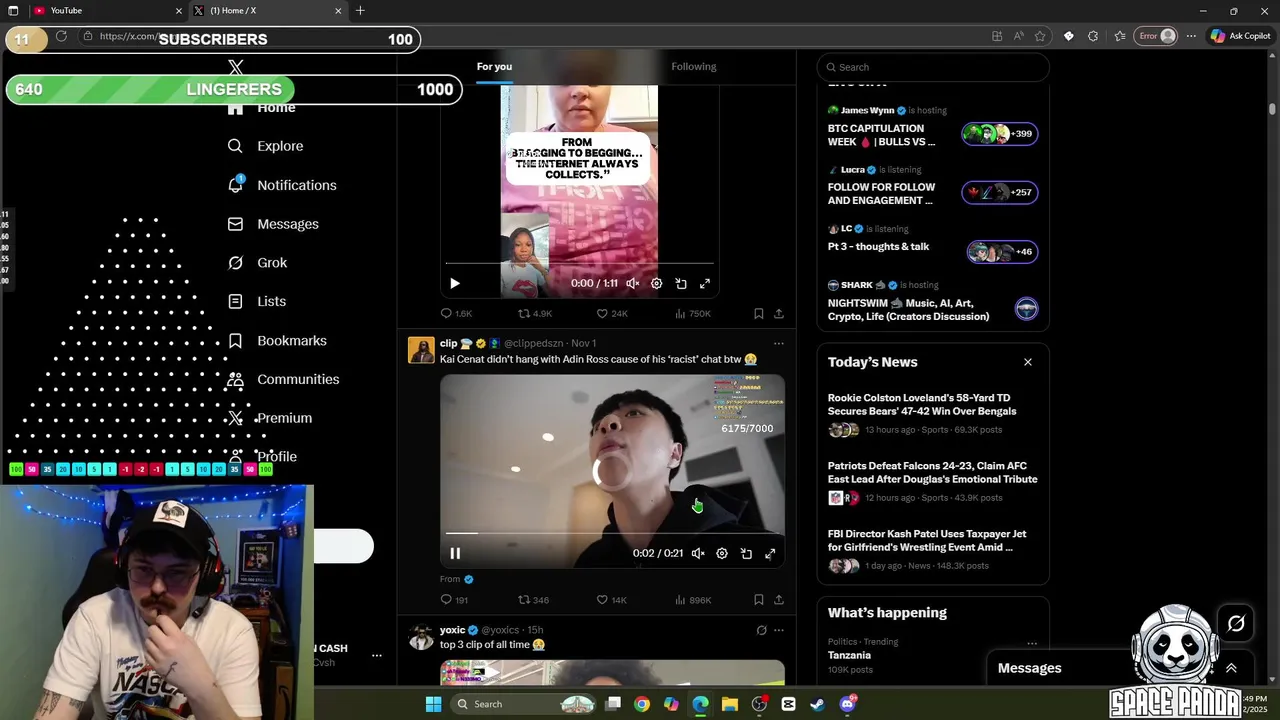Open video settings gear on 1:11 video

tap(657, 284)
